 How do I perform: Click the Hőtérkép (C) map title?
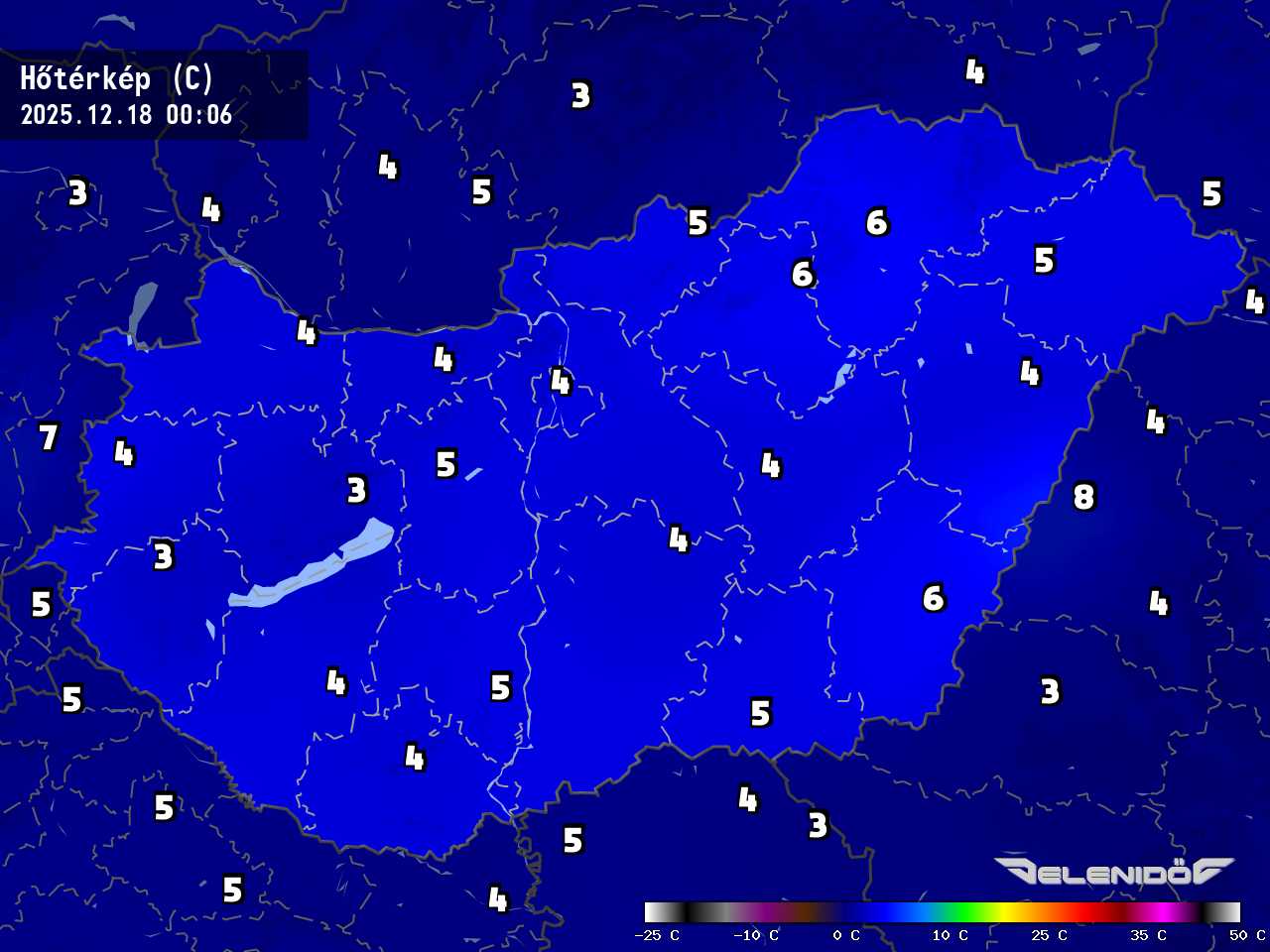pyautogui.click(x=116, y=78)
